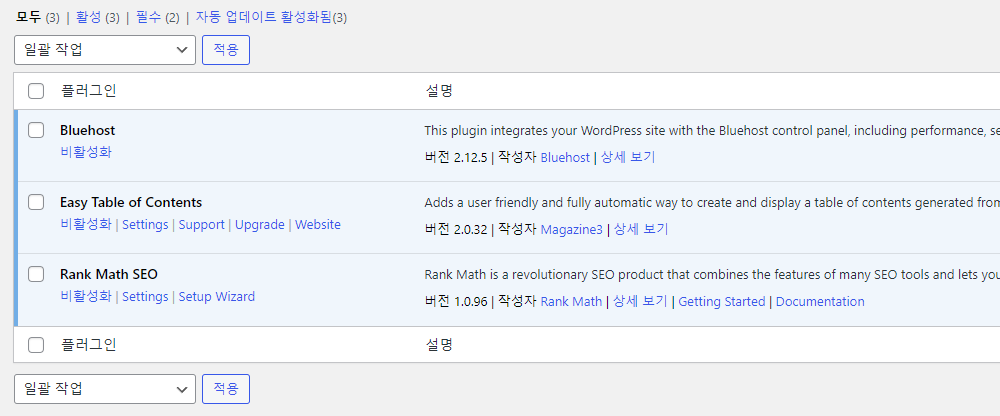1000x416 pixels.
Task: Click the Easy Table of Contents description
Action: (712, 203)
